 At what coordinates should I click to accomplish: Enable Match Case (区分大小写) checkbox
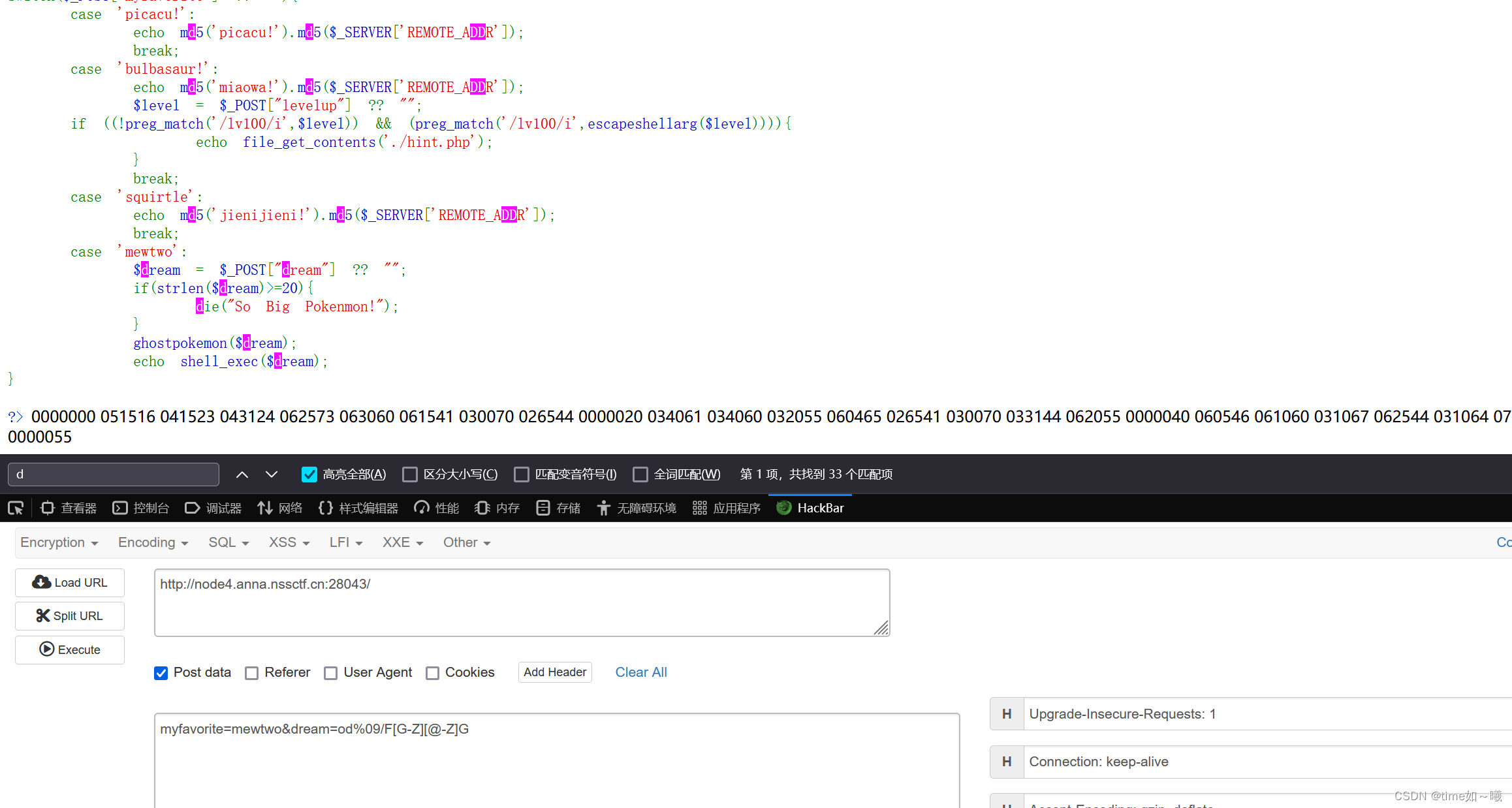[410, 474]
